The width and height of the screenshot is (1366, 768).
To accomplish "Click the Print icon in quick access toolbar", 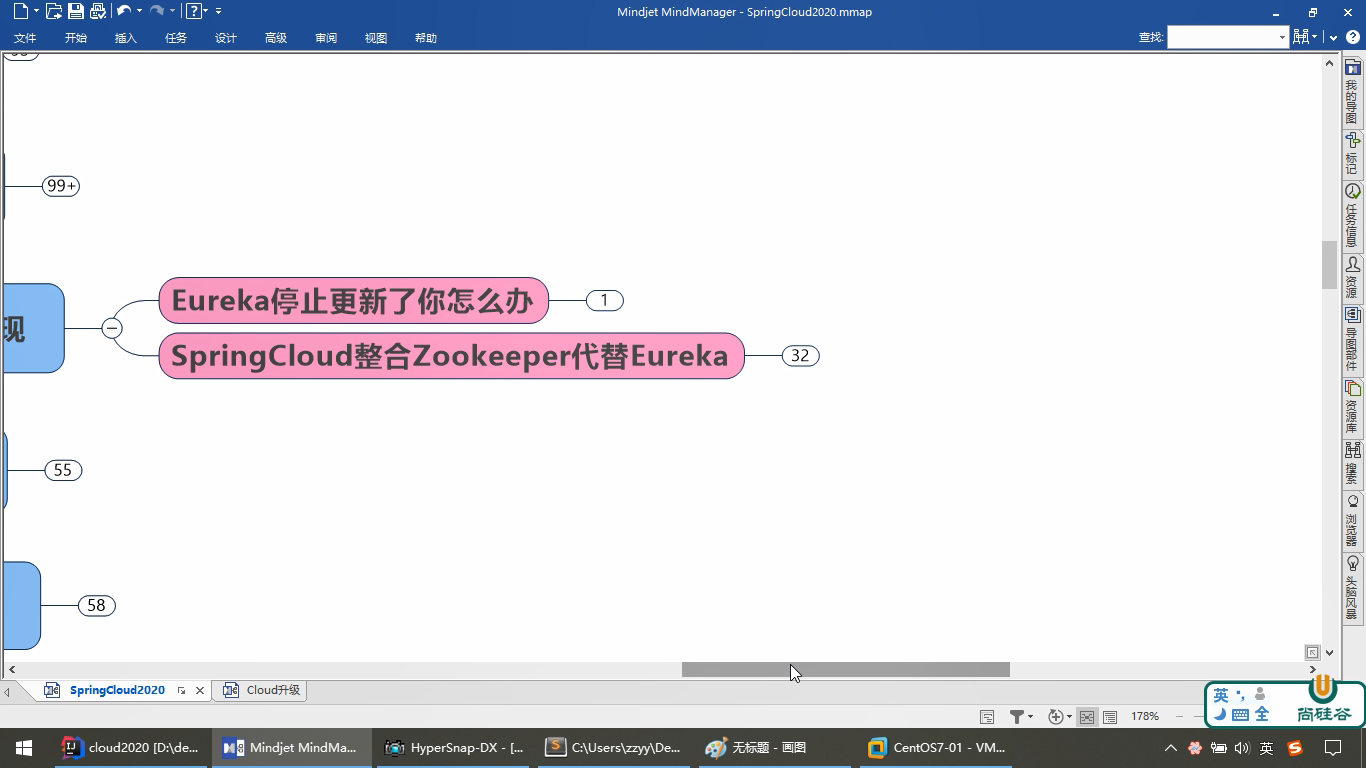I will coord(98,11).
